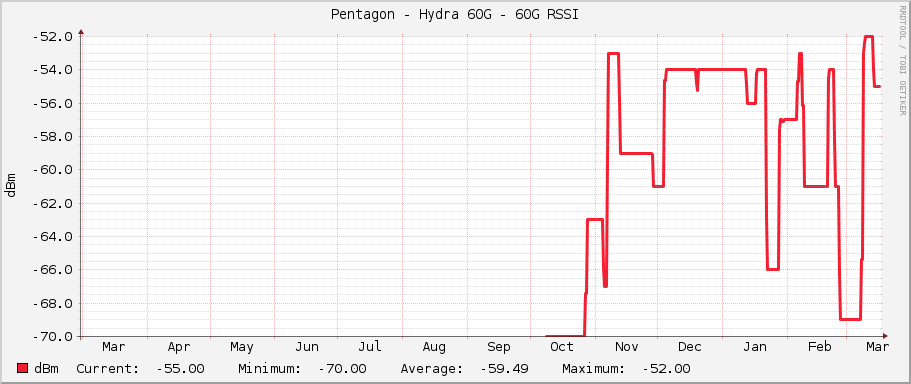Image resolution: width=911 pixels, height=384 pixels.
Task: Click the 'dBm' vertical axis title
Action: click(x=11, y=184)
